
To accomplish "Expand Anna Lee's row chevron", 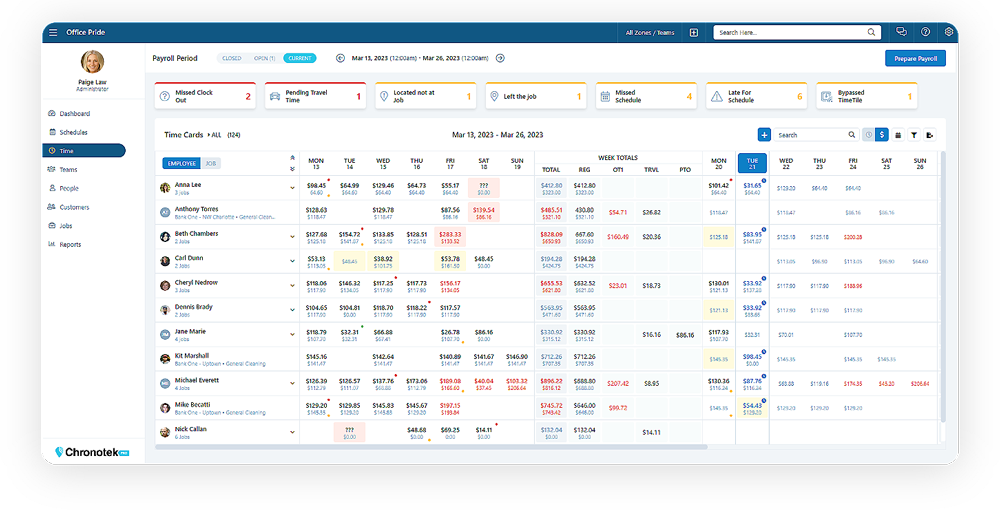I will point(293,187).
